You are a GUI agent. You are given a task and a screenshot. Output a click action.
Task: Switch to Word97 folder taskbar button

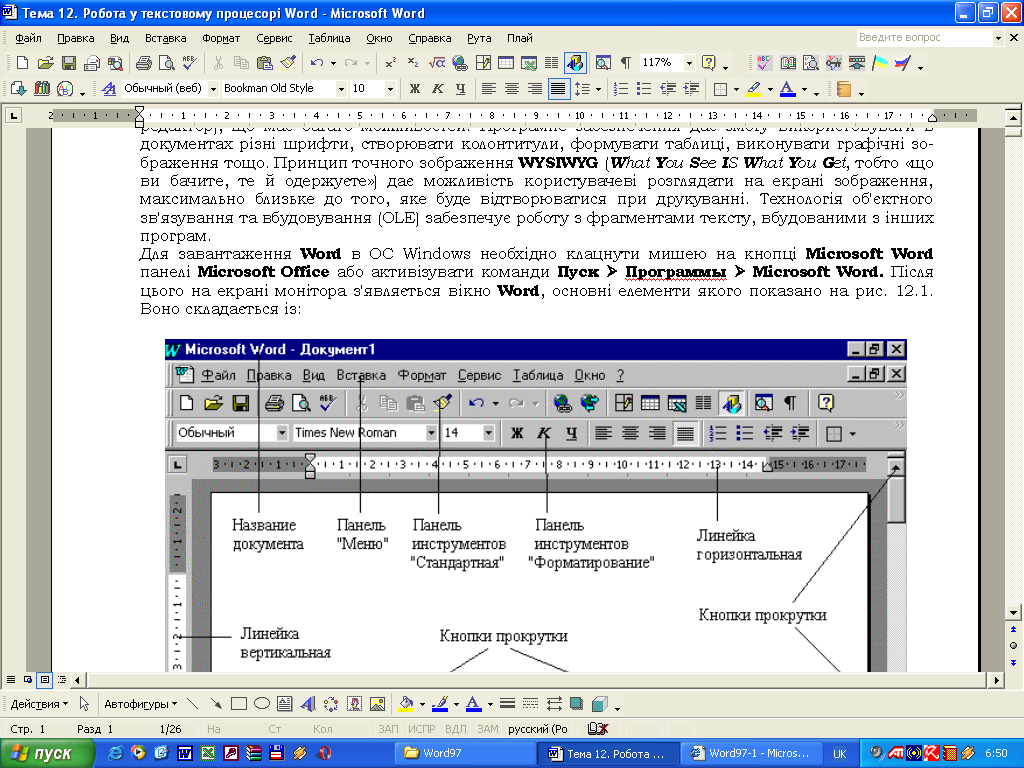click(465, 753)
